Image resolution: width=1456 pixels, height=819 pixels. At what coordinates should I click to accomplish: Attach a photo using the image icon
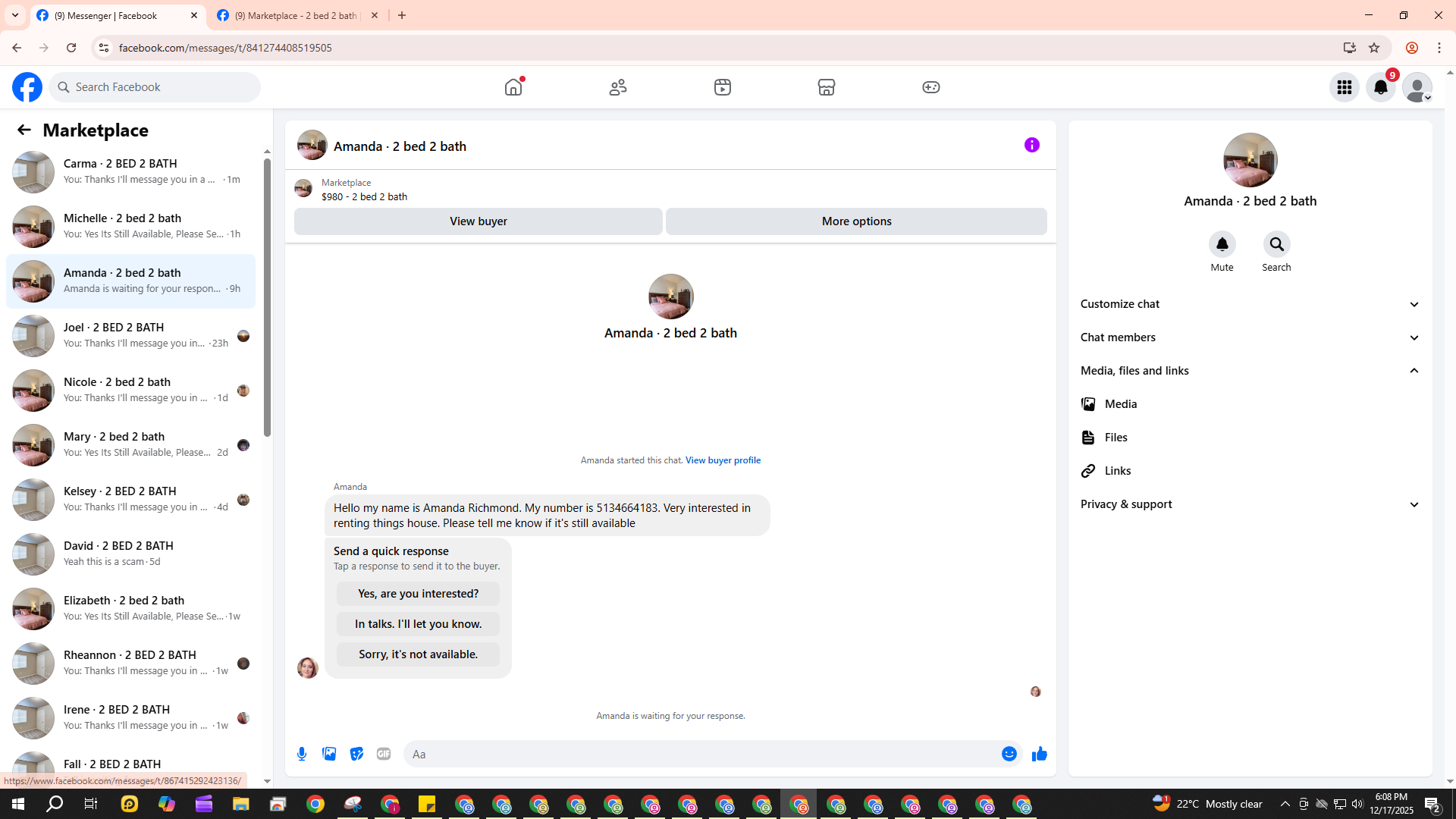(329, 754)
